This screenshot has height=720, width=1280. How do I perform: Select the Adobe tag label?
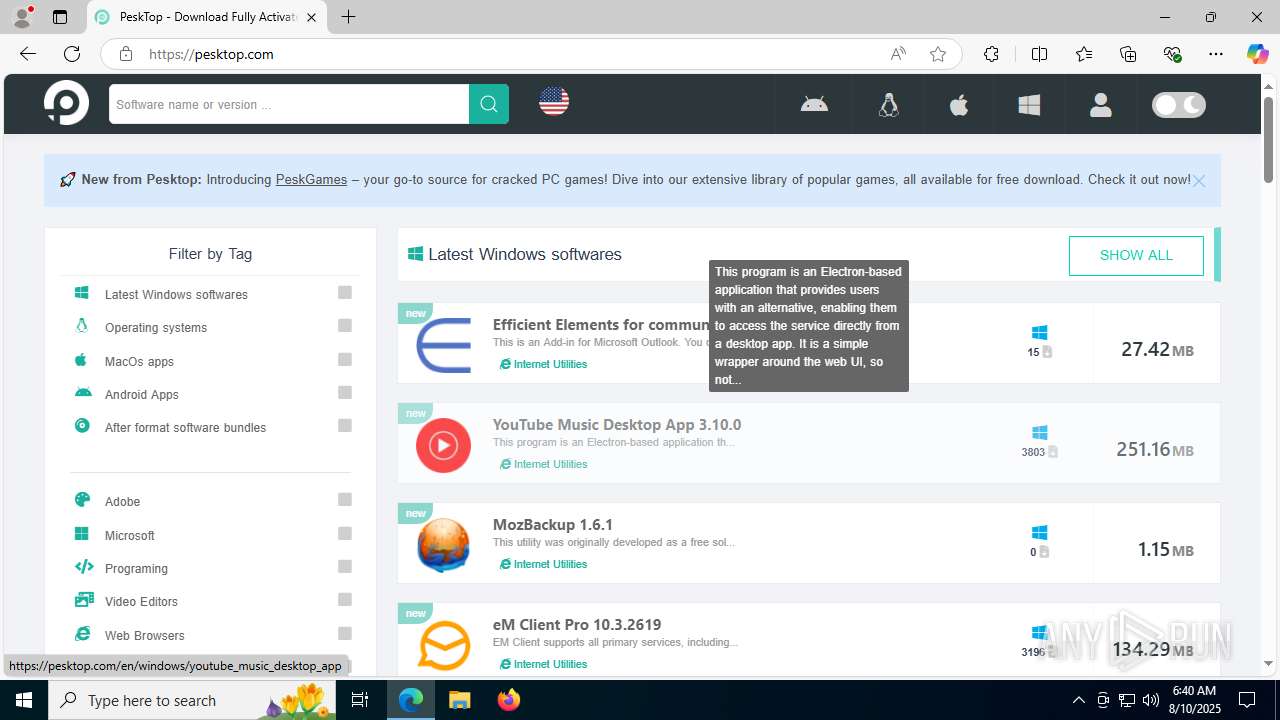[122, 501]
